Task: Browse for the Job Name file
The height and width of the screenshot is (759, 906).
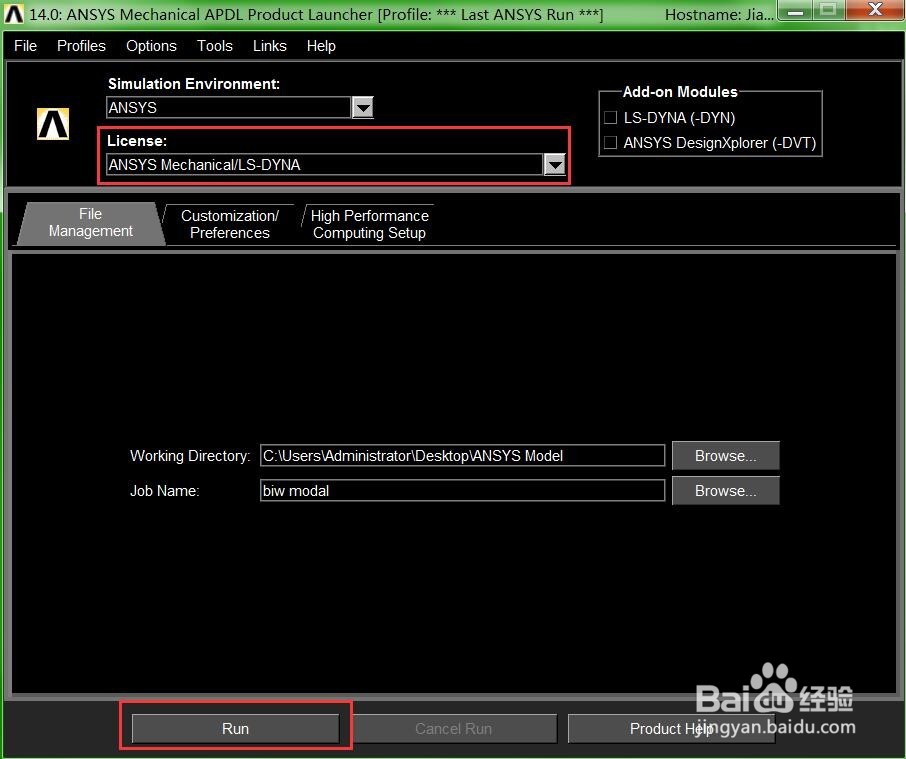Action: (726, 490)
